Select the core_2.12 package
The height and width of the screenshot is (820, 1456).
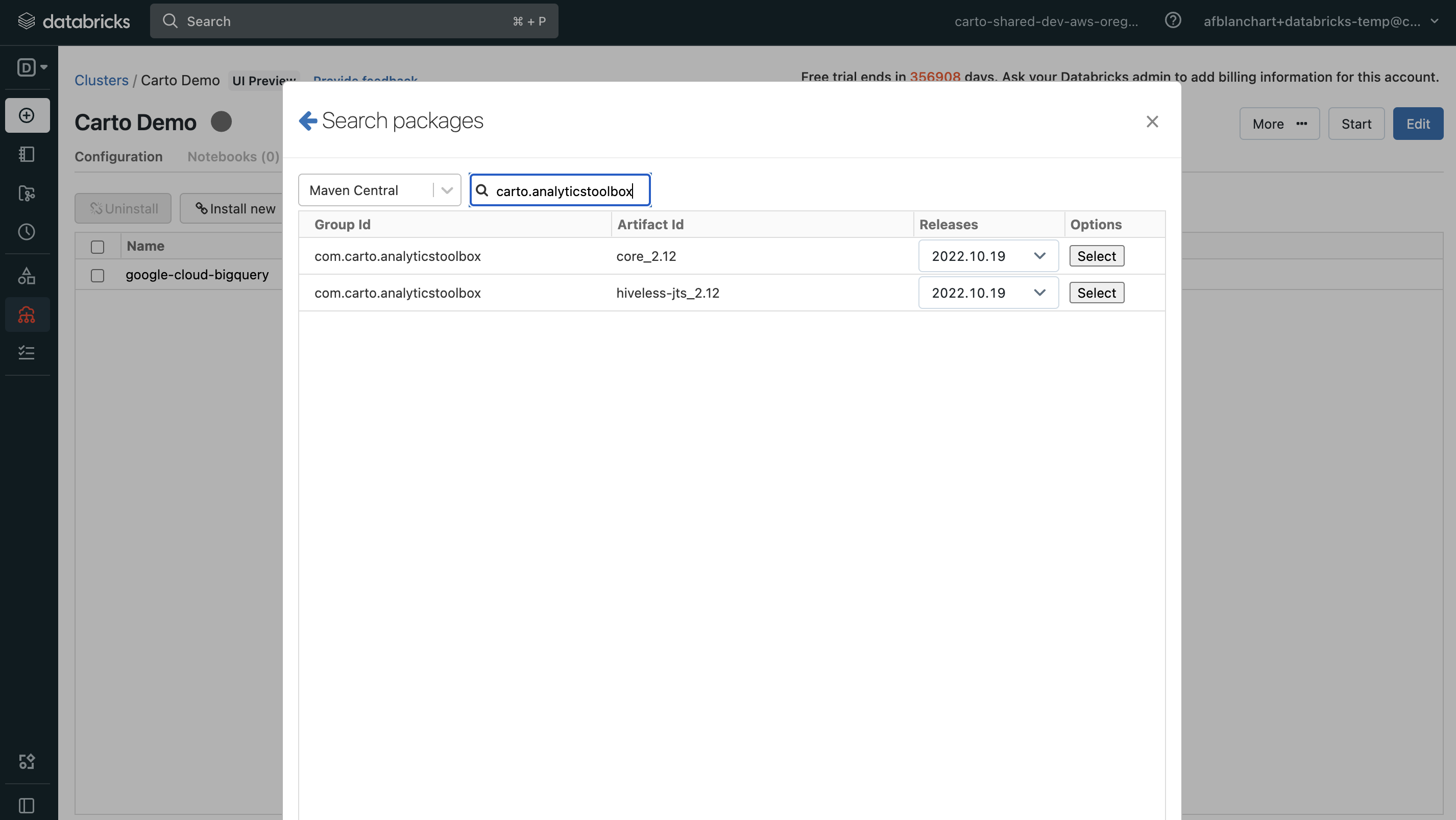click(1096, 256)
